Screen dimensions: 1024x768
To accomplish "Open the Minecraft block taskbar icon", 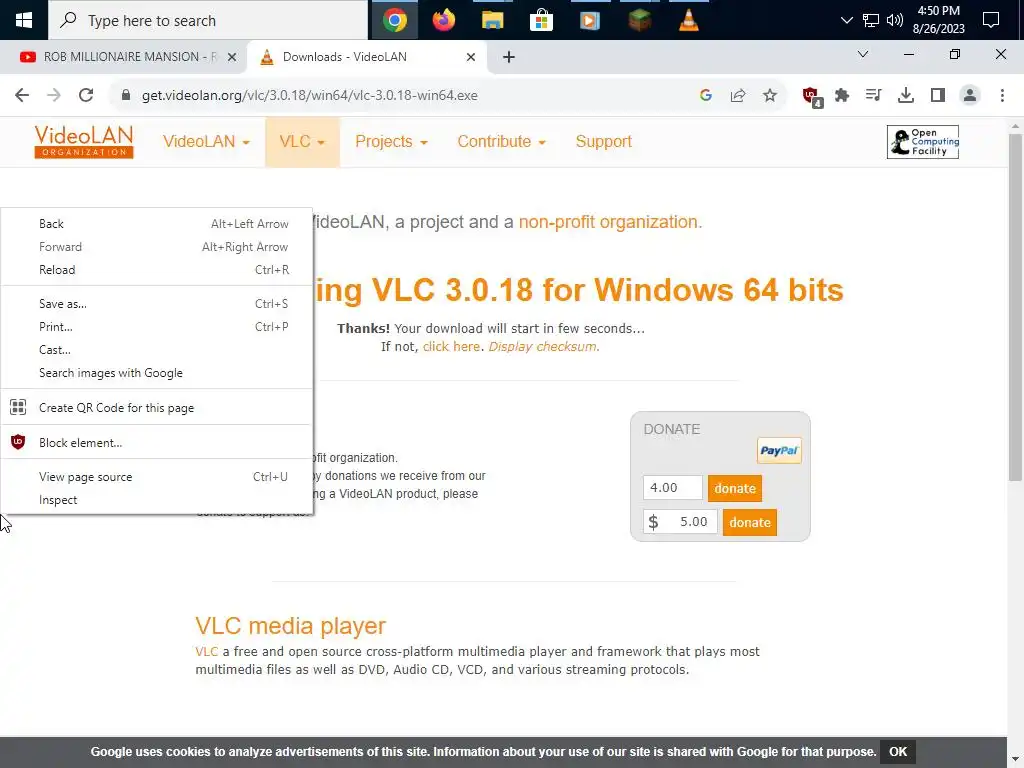I will [639, 20].
